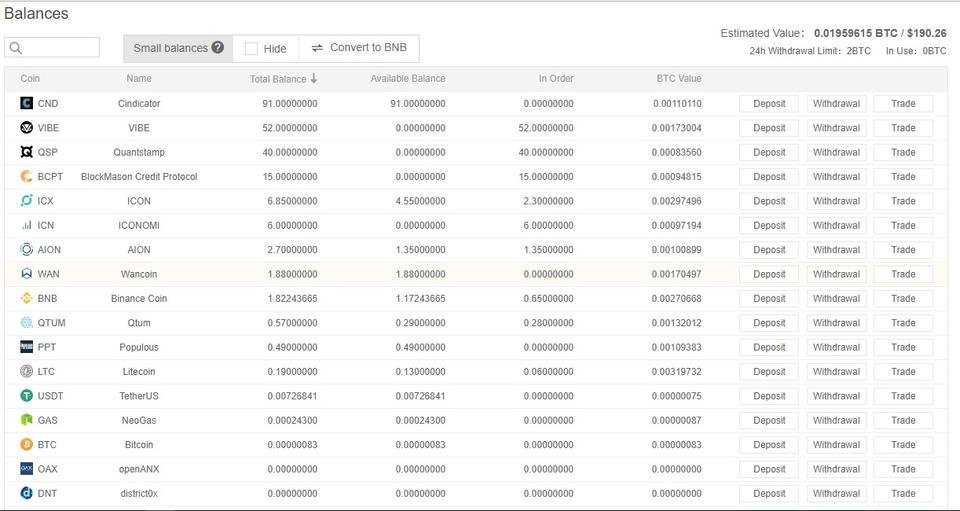
Task: Click the total balance 0.00726841
Action: pos(292,396)
